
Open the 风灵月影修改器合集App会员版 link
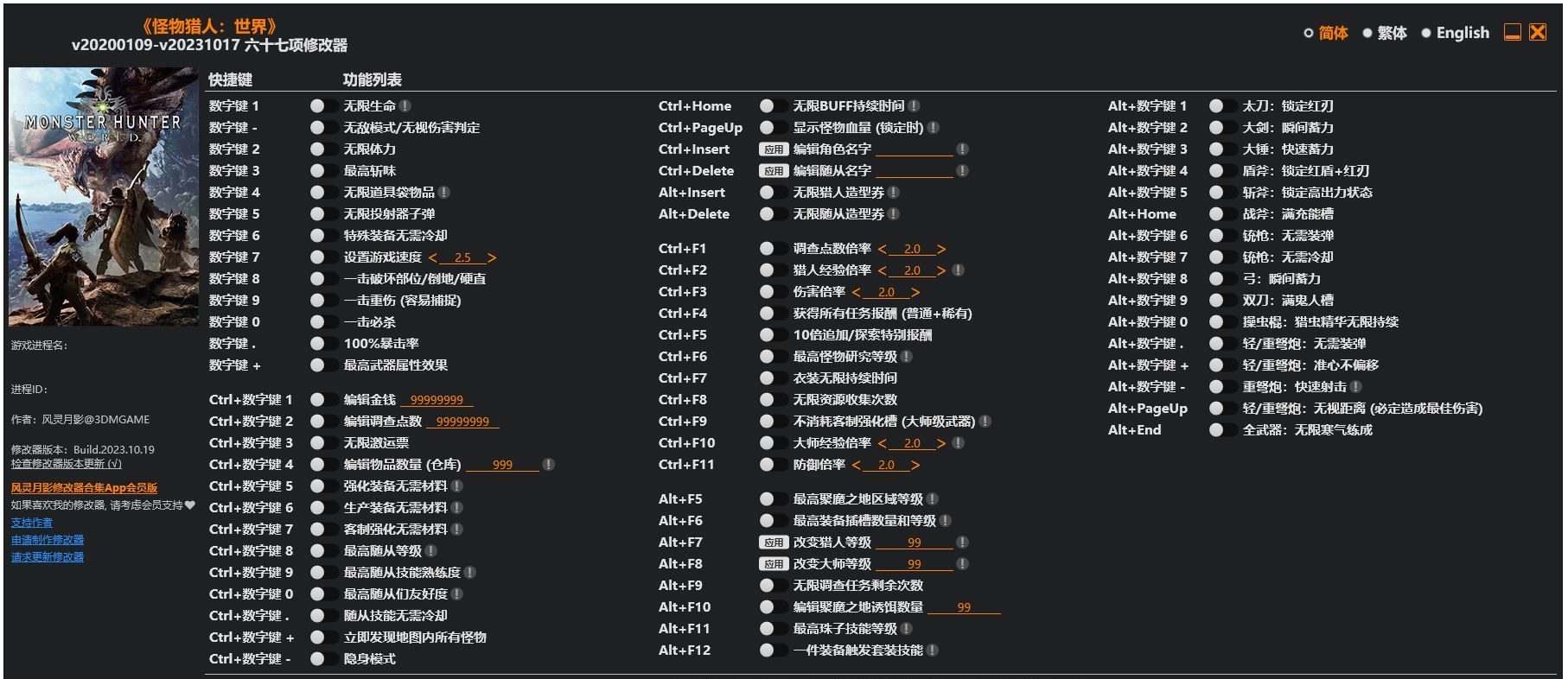point(84,488)
